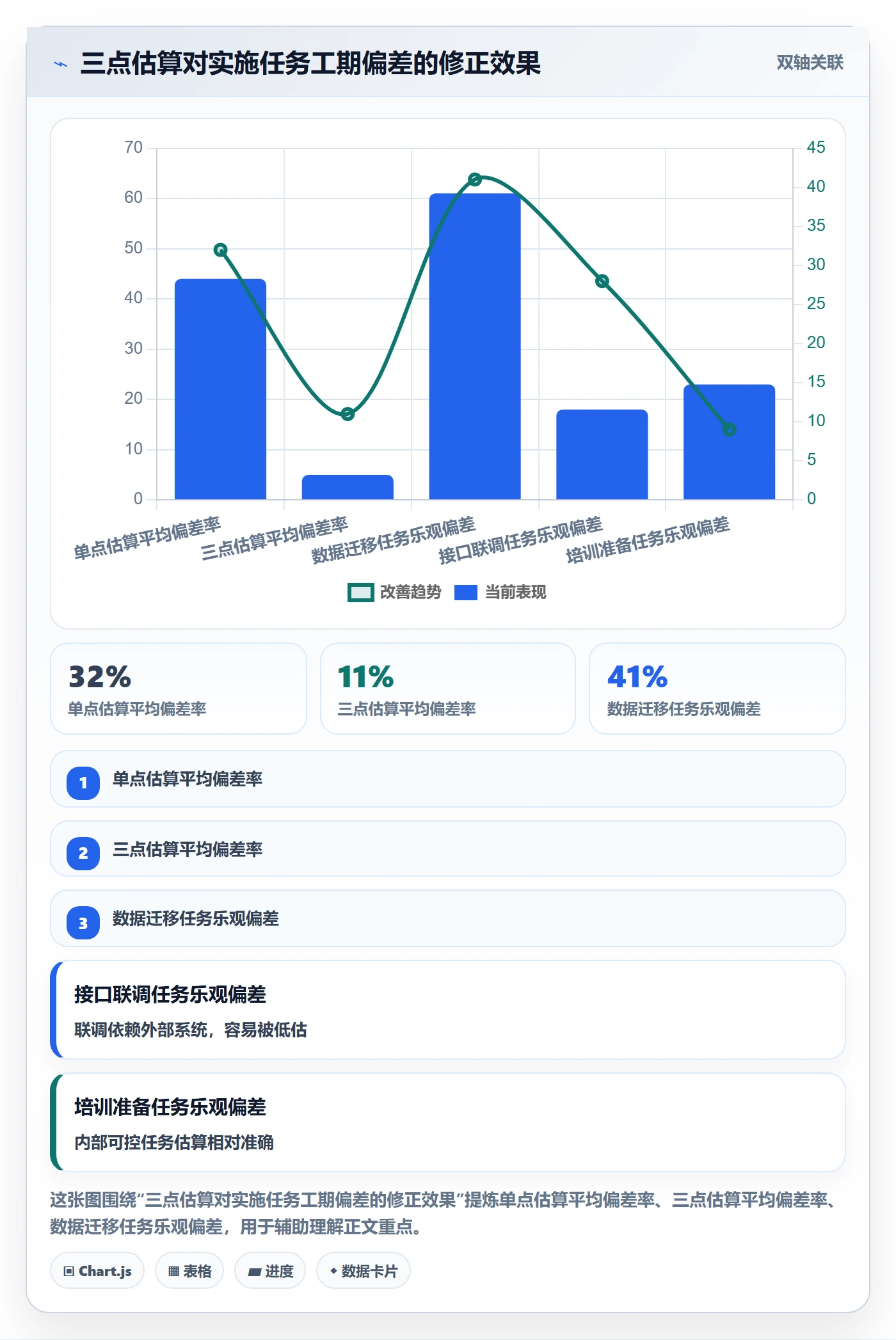The image size is (896, 1340).
Task: Click the x-axis label 接口联调任务乐观偏差
Action: tap(520, 540)
